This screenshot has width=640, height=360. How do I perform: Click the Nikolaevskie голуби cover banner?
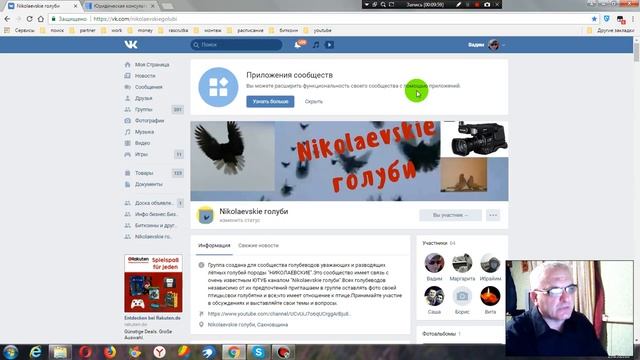(349, 161)
